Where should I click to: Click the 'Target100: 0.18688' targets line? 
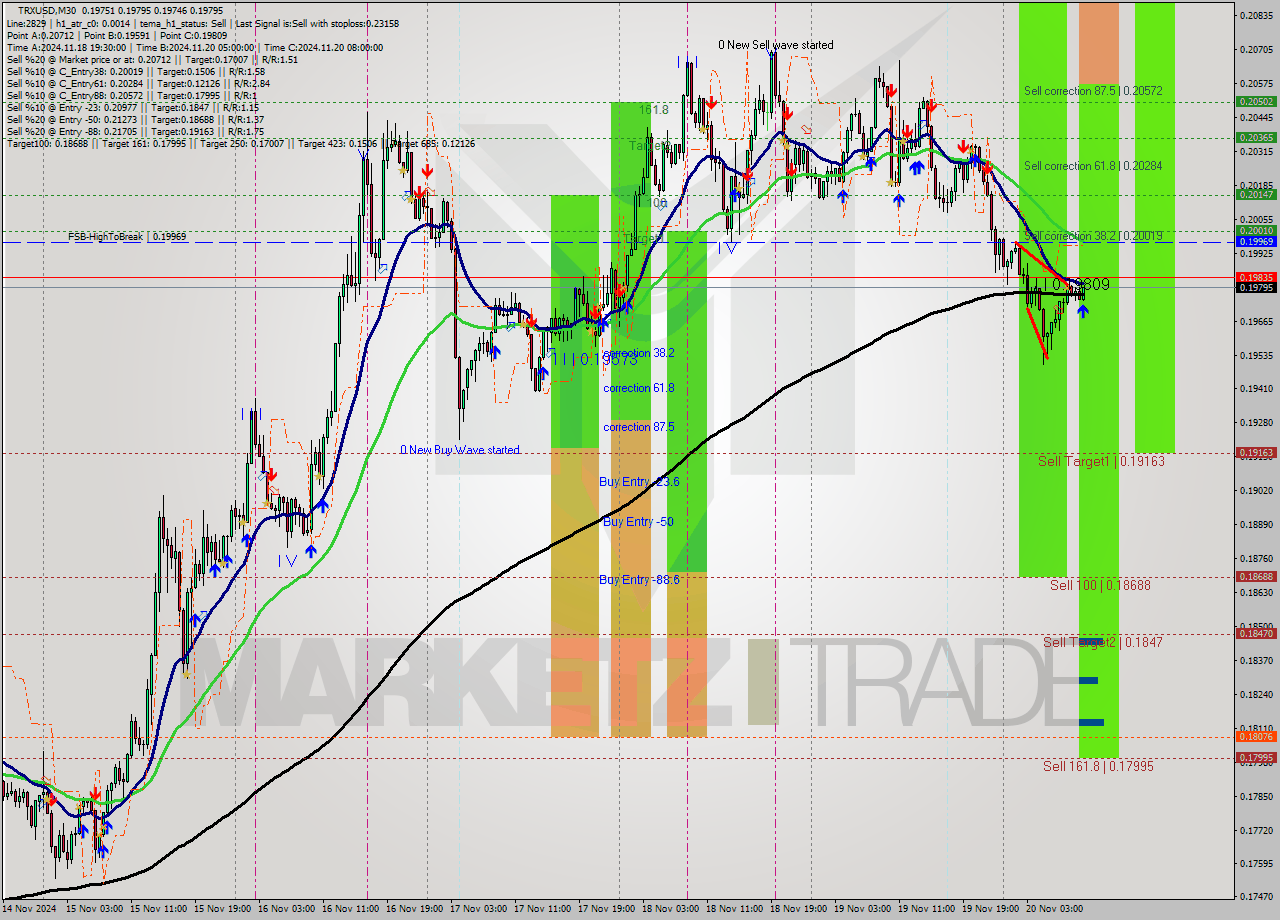tap(240, 143)
